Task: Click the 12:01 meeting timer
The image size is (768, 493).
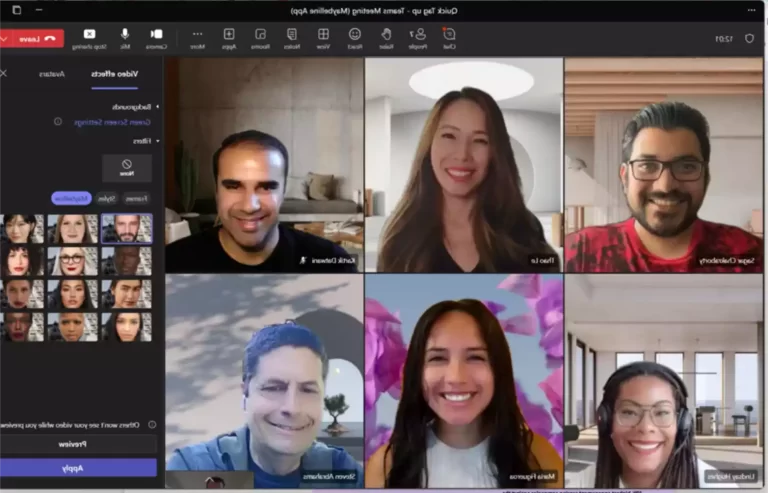Action: 724,39
